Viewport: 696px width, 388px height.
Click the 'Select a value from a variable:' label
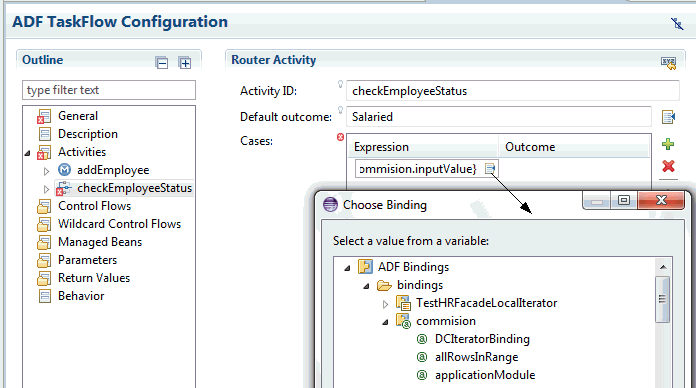[x=411, y=241]
